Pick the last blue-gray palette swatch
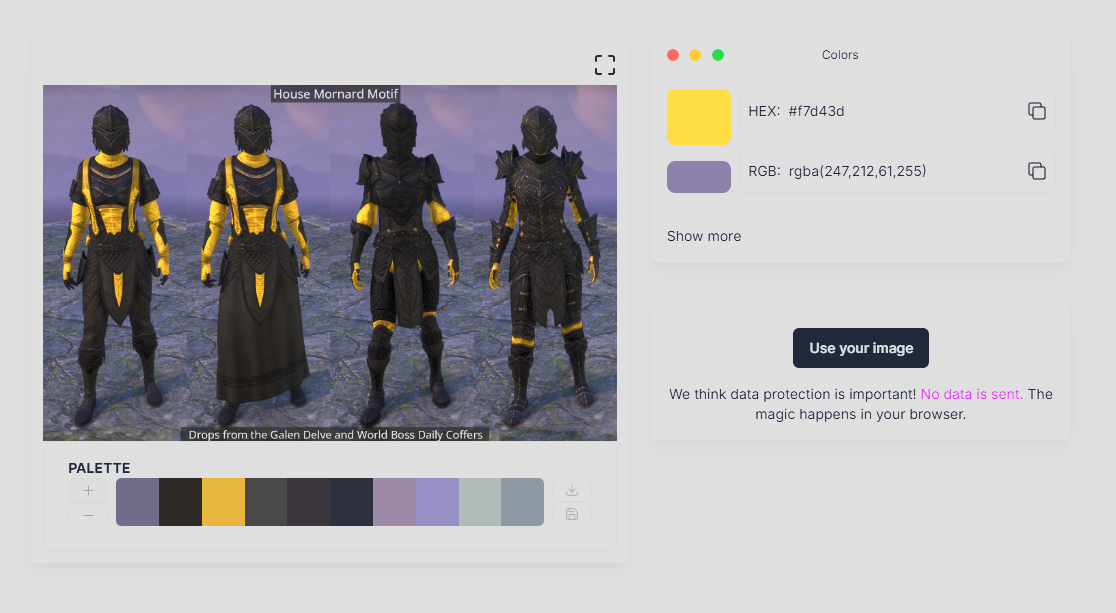The width and height of the screenshot is (1116, 613). [x=522, y=502]
